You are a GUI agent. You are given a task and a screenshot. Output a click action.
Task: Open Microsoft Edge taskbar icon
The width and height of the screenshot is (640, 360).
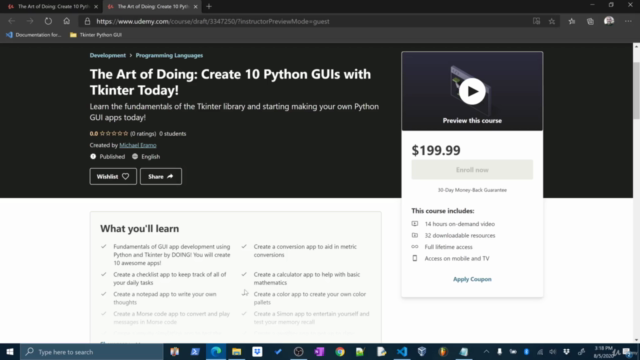[216, 351]
